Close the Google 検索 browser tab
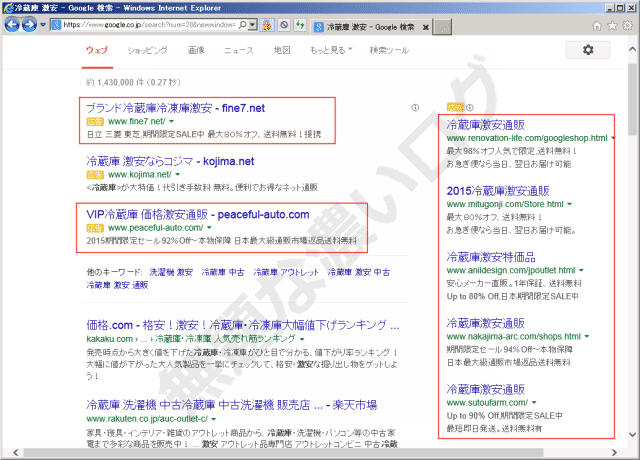640x460 pixels. coord(426,27)
